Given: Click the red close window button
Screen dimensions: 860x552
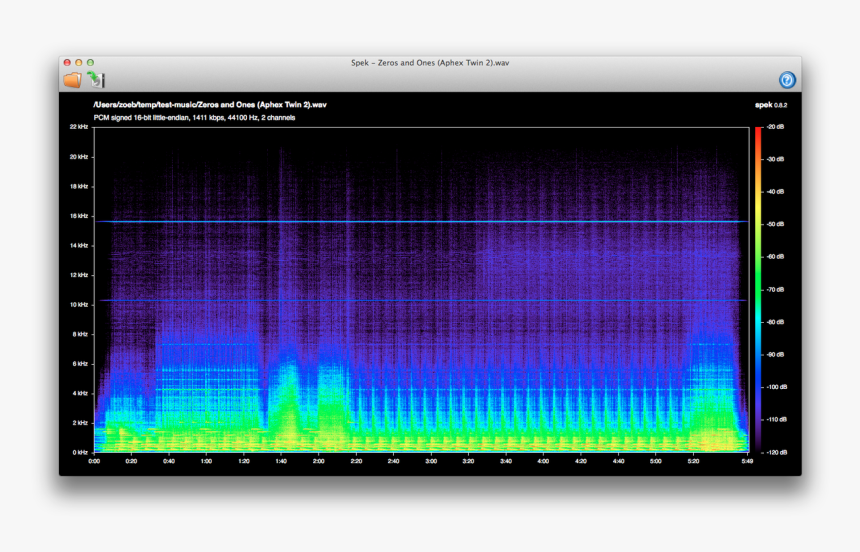Looking at the screenshot, I should [x=67, y=63].
